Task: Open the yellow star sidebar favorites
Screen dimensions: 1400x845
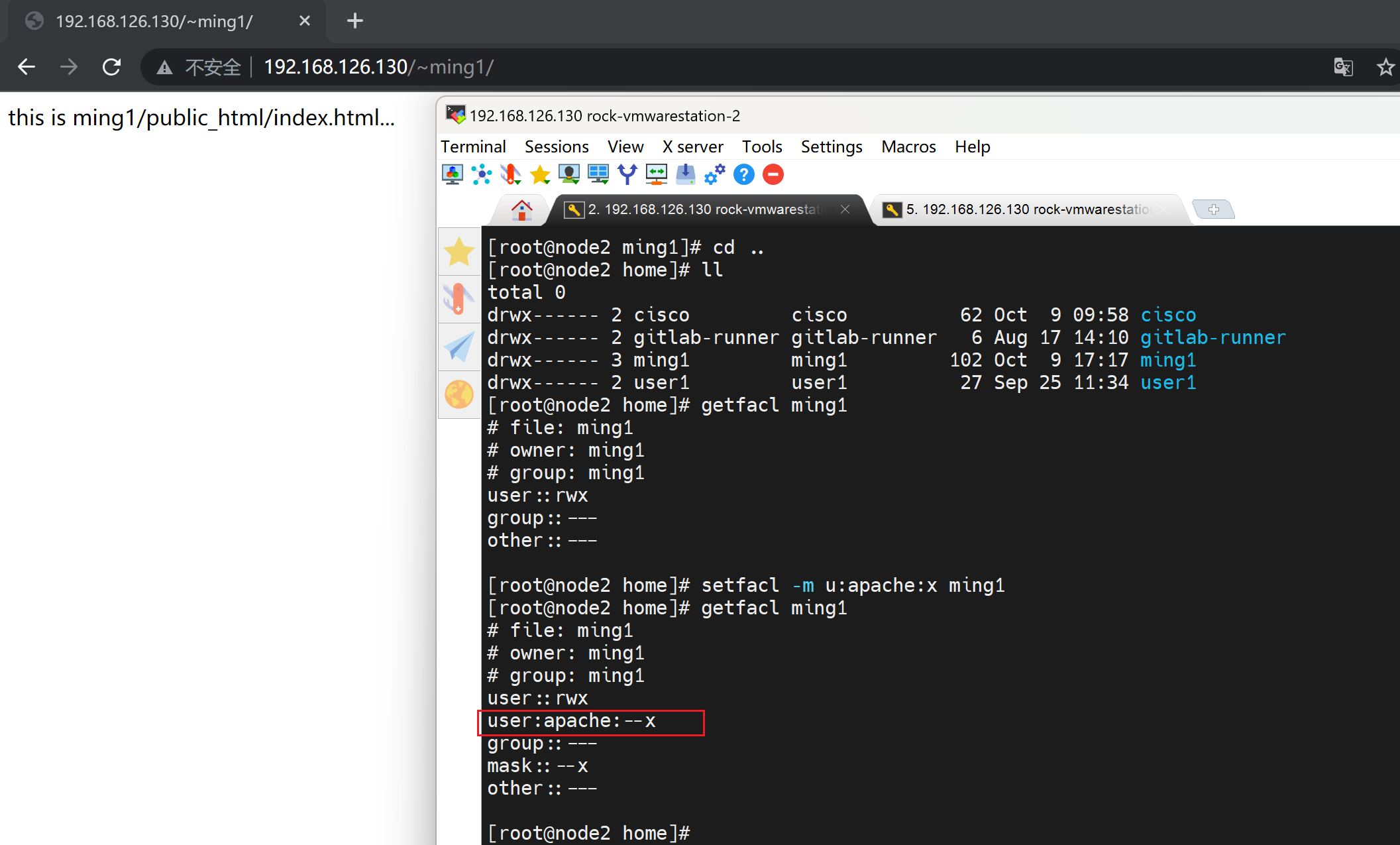Action: (458, 253)
